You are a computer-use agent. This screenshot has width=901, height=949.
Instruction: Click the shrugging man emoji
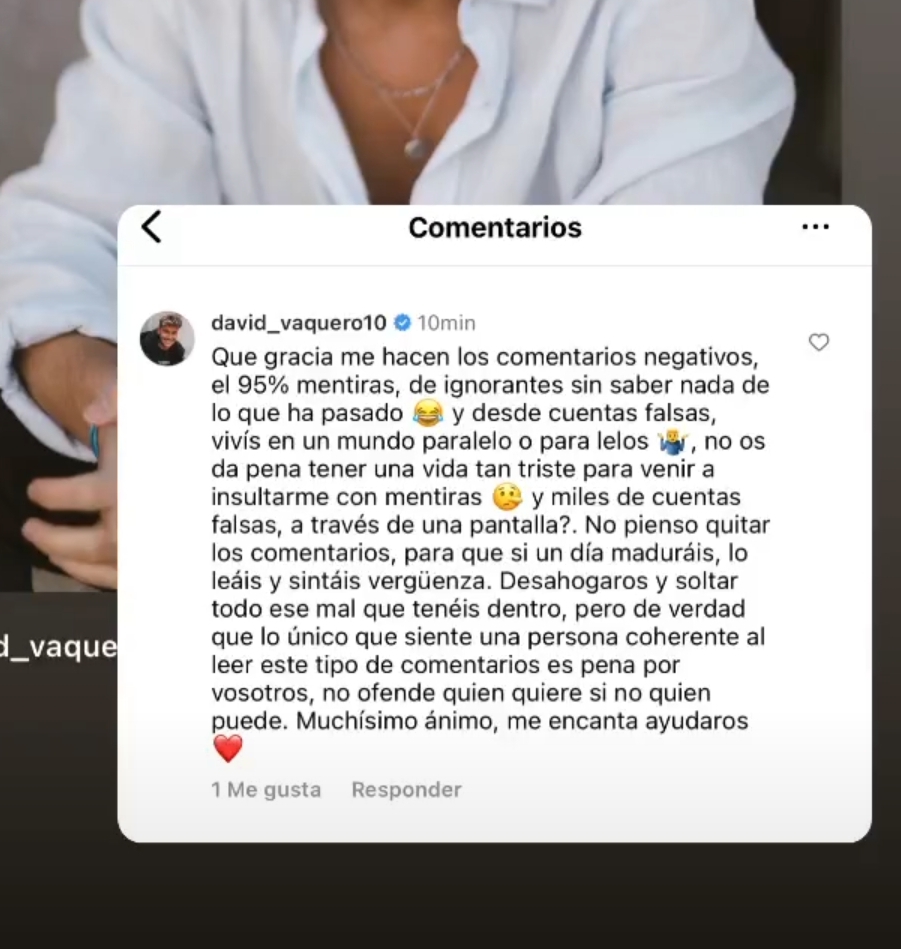pos(672,442)
